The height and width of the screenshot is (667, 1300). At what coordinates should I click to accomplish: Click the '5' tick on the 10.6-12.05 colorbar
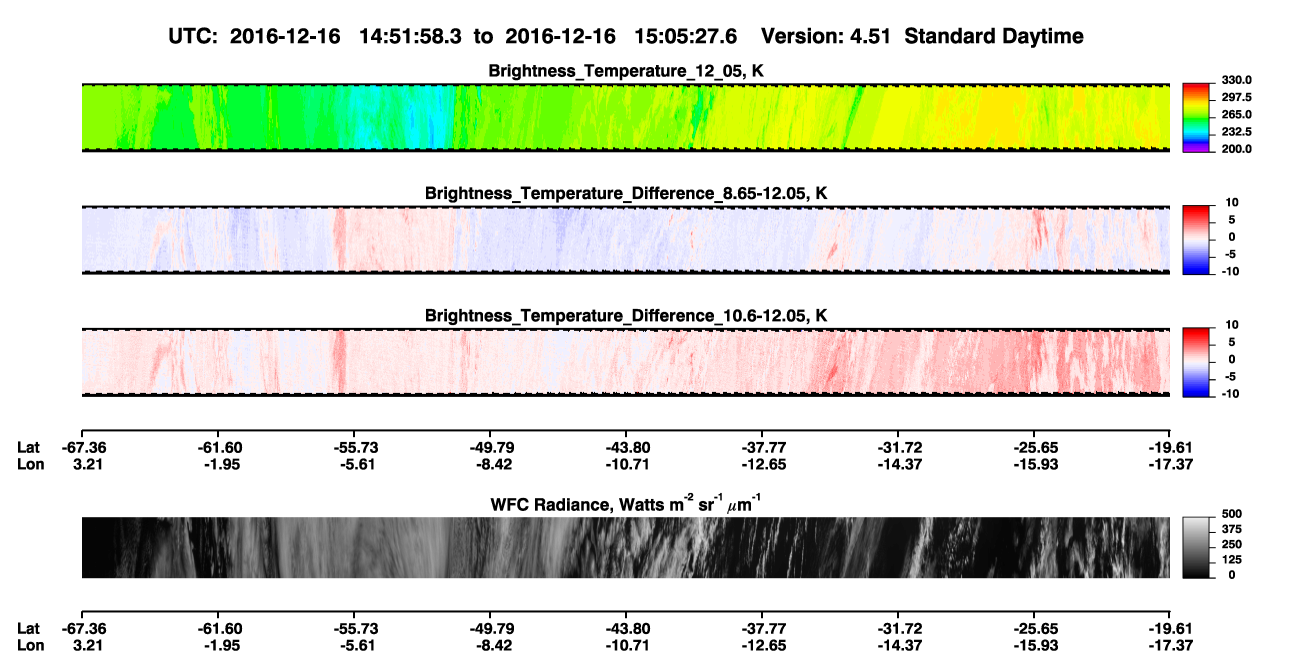click(1232, 342)
